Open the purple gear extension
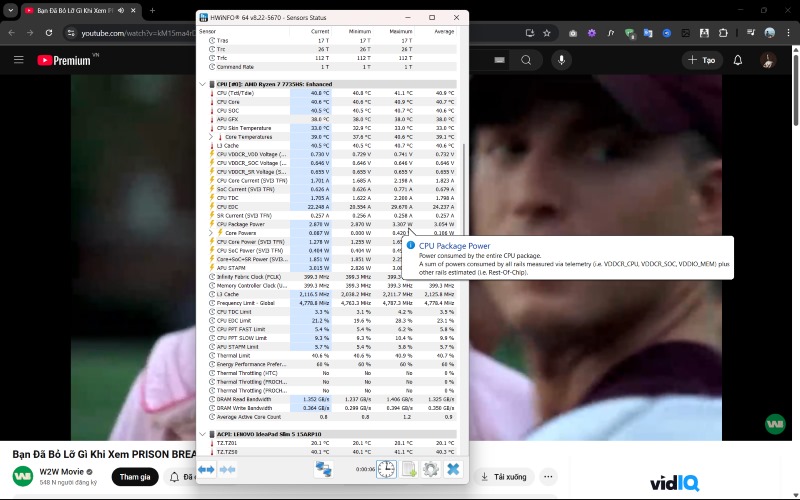 (x=592, y=33)
